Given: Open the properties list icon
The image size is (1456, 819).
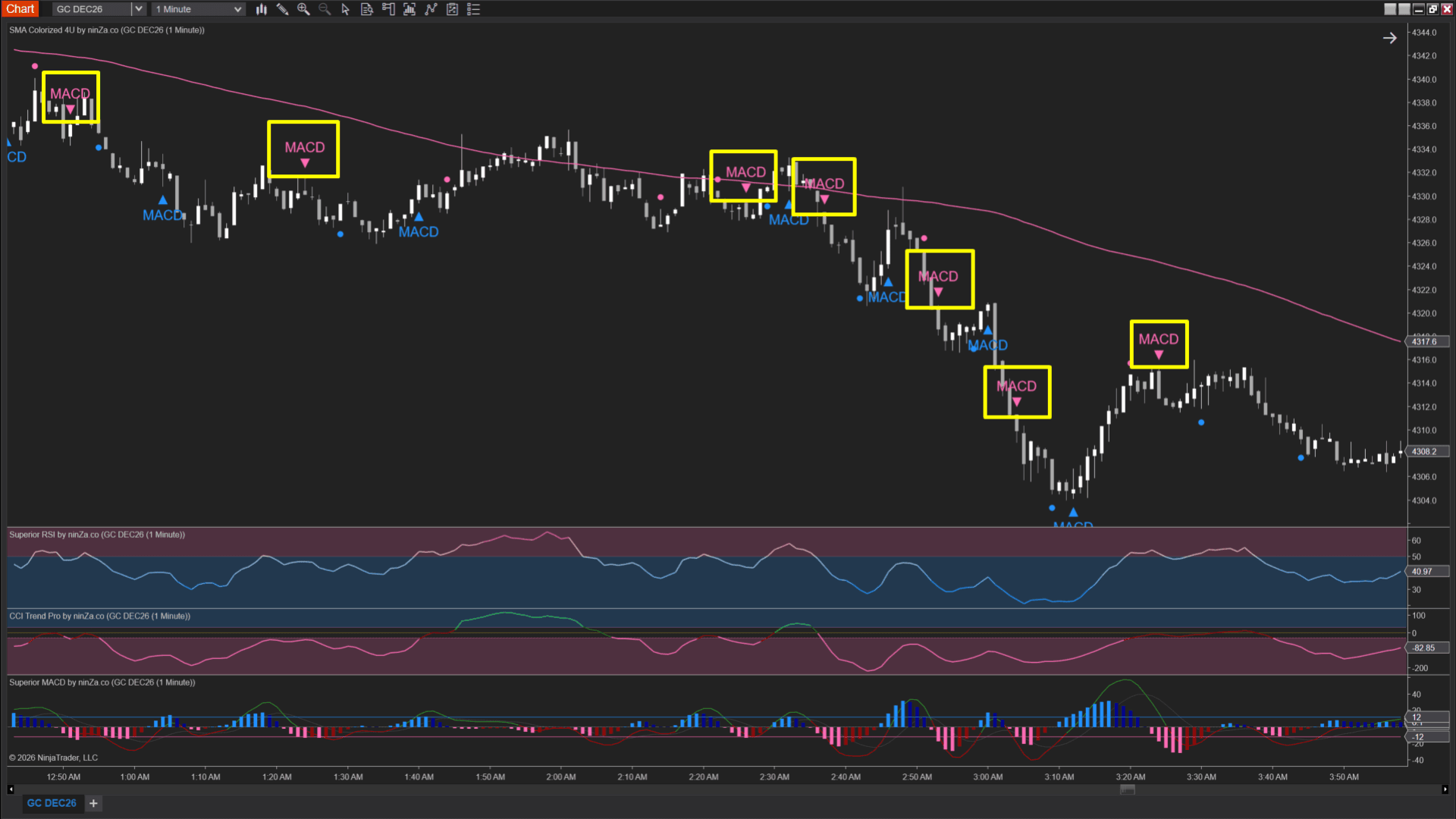Looking at the screenshot, I should (x=473, y=9).
